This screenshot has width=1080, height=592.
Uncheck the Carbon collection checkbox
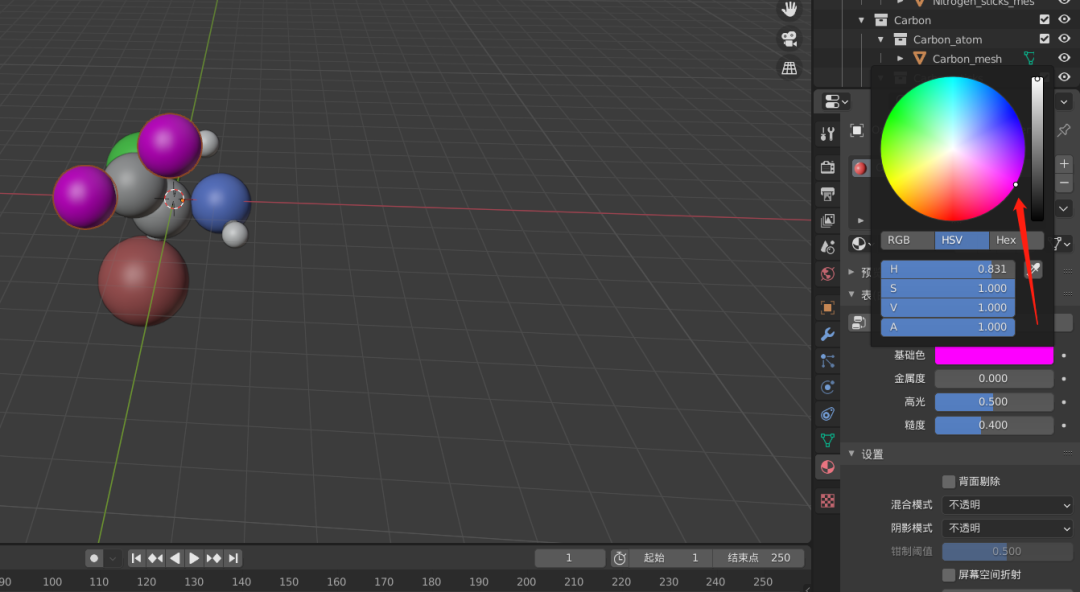click(x=1044, y=20)
